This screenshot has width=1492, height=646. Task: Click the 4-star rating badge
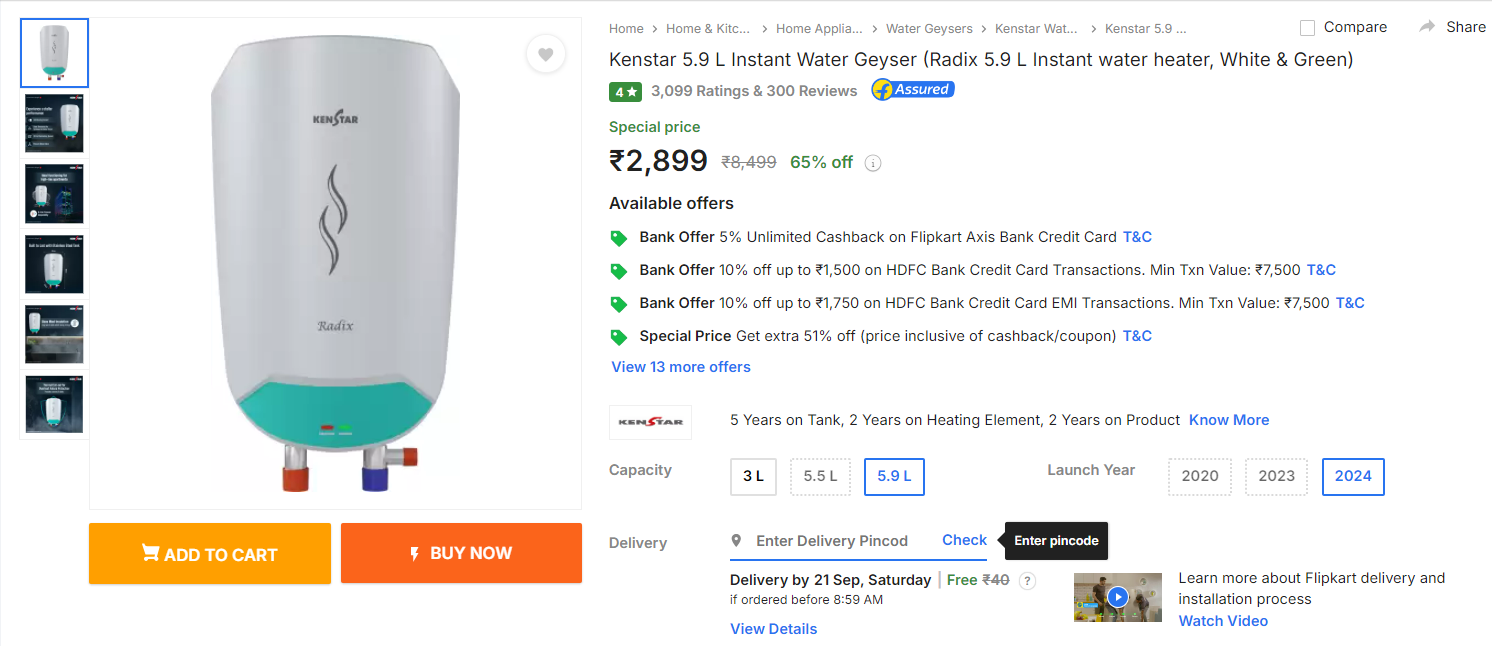625,91
